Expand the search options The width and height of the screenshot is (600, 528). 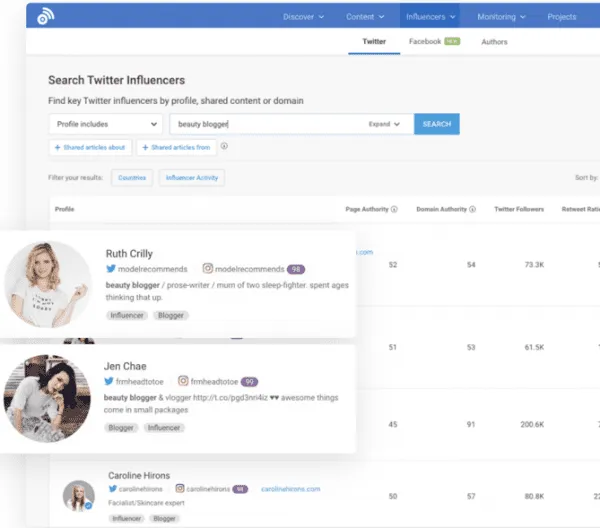click(x=384, y=124)
